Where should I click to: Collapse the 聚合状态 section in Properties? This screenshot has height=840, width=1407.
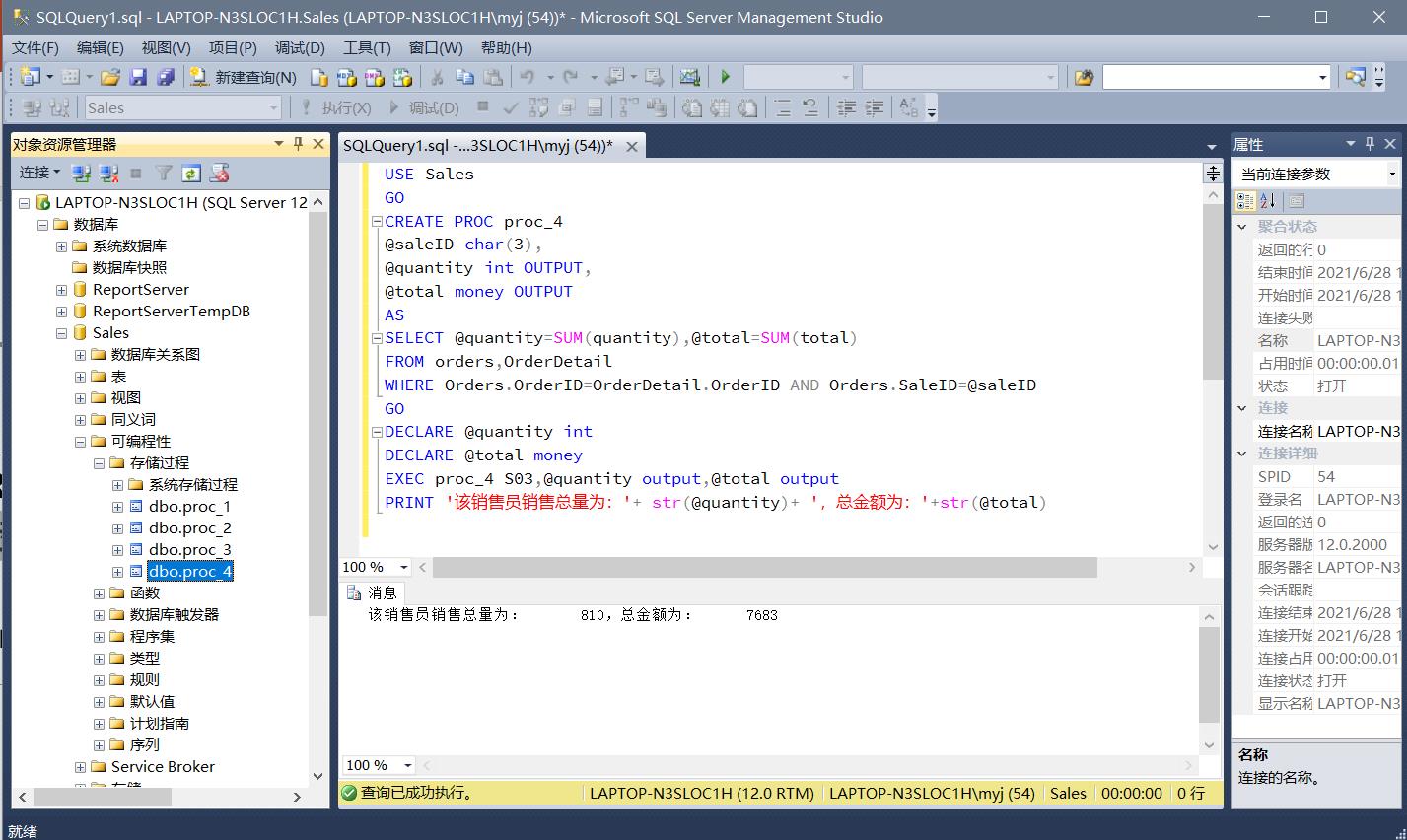(1242, 227)
